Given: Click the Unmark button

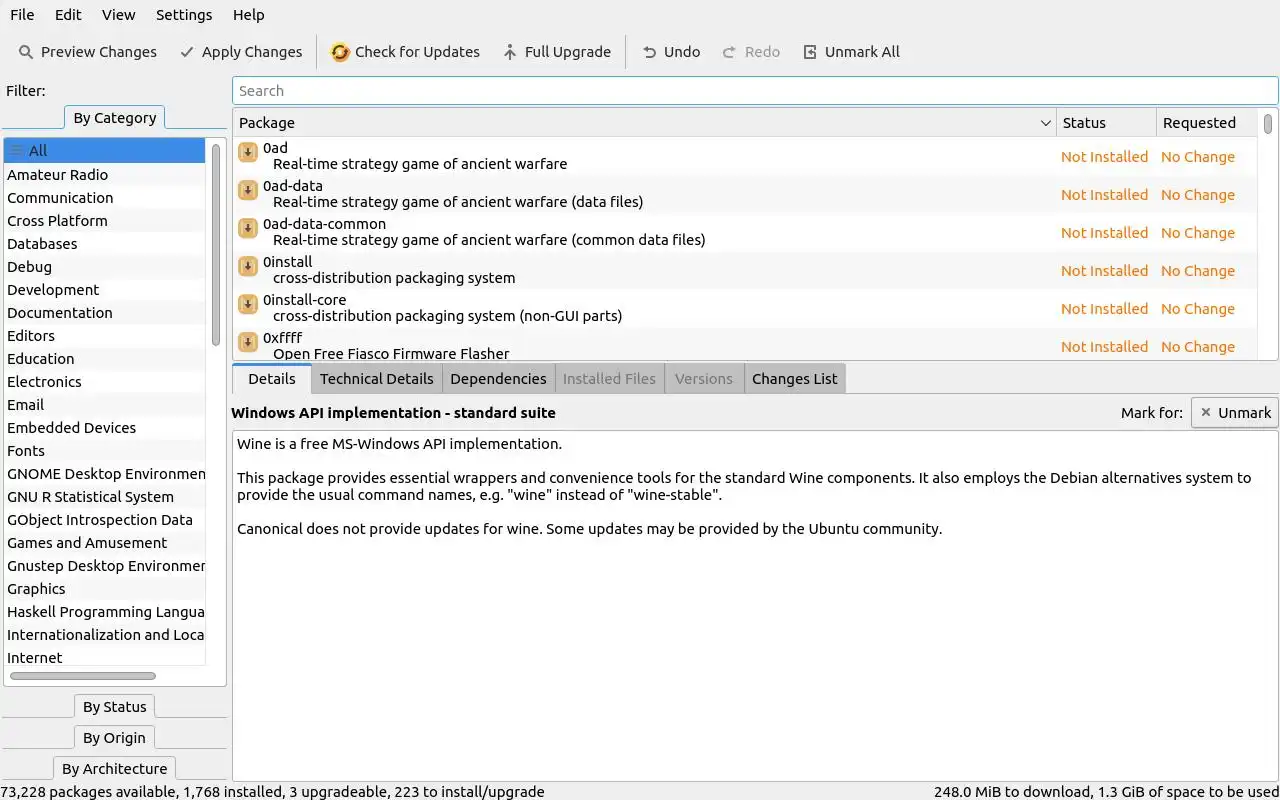Looking at the screenshot, I should [x=1235, y=413].
